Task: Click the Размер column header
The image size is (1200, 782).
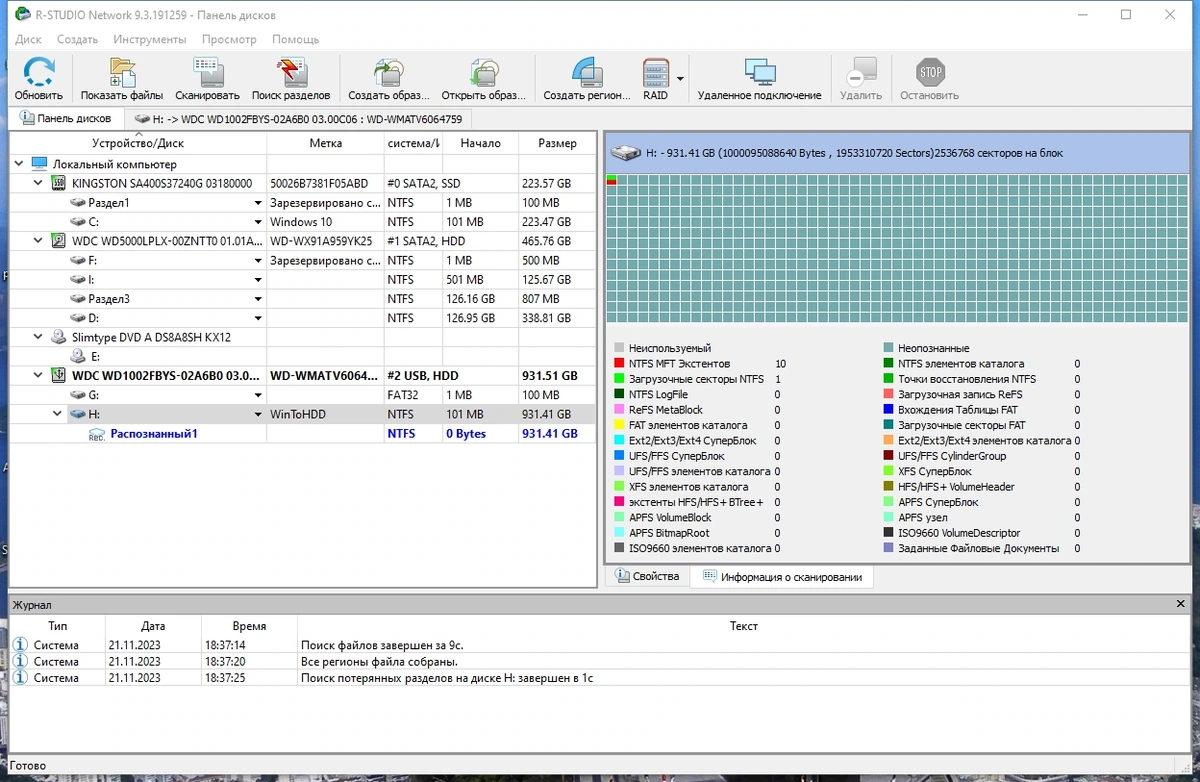Action: (557, 143)
